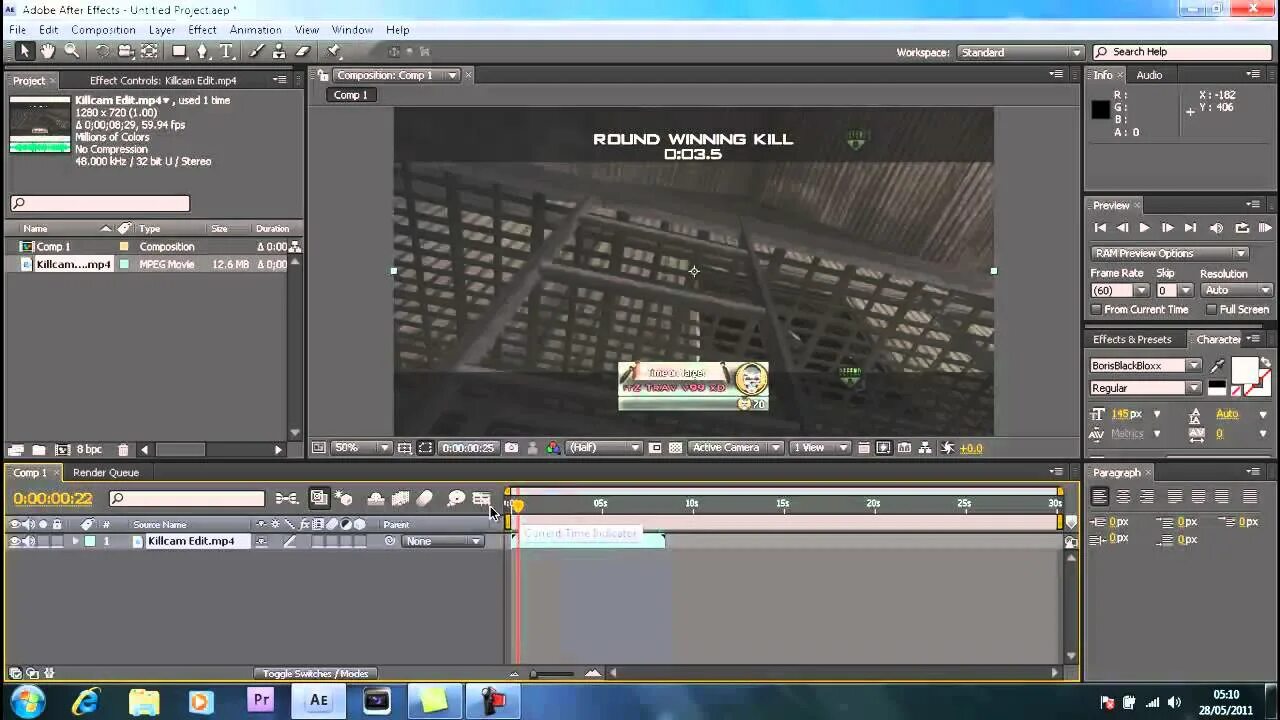Image resolution: width=1280 pixels, height=720 pixels.
Task: Toggle loop playback option in Preview
Action: coord(1241,228)
